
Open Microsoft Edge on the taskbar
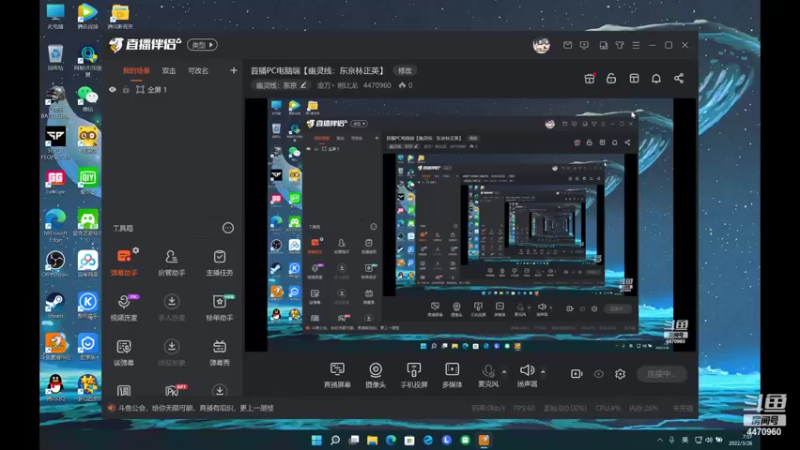(x=391, y=440)
